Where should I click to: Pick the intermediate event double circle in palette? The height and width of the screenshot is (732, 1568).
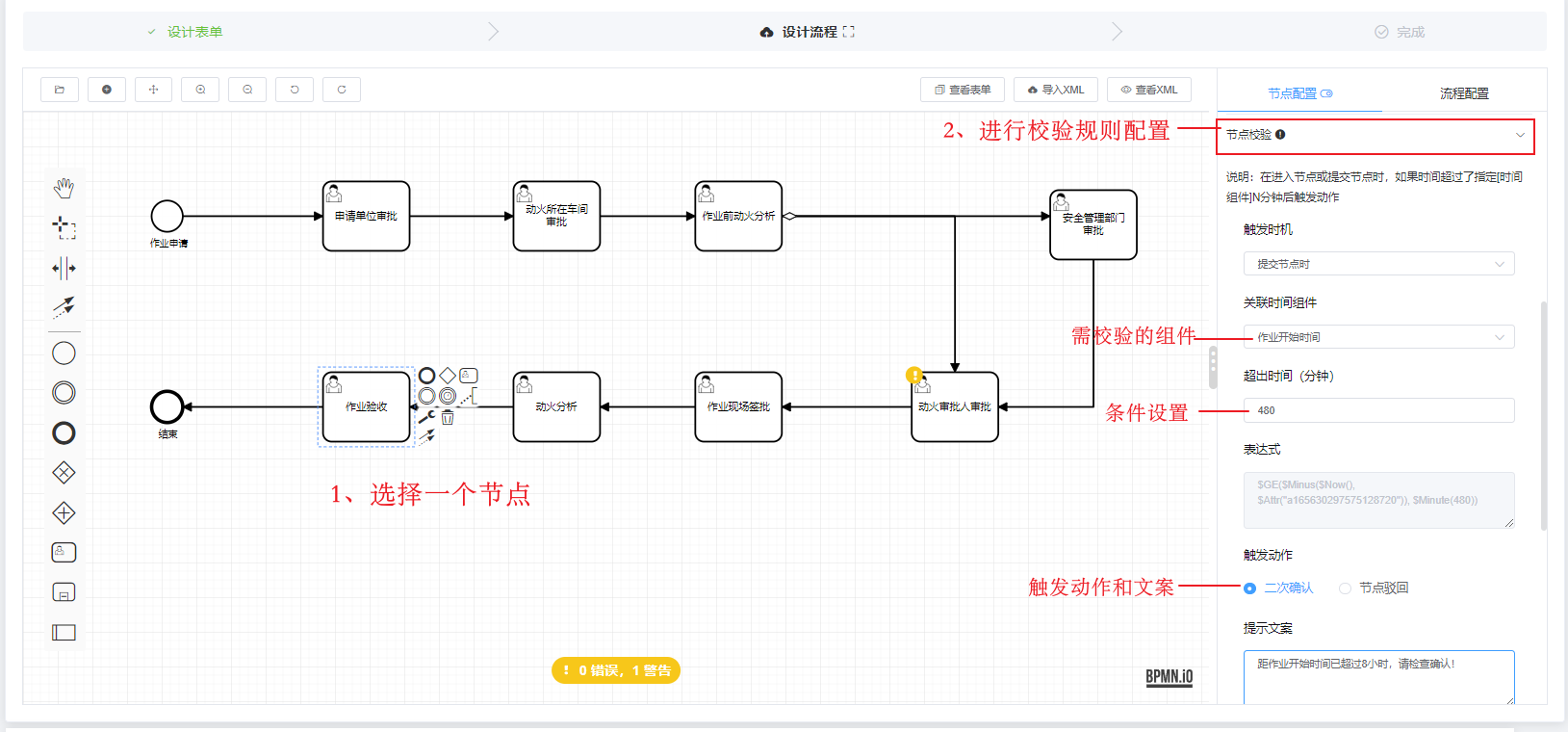click(64, 393)
